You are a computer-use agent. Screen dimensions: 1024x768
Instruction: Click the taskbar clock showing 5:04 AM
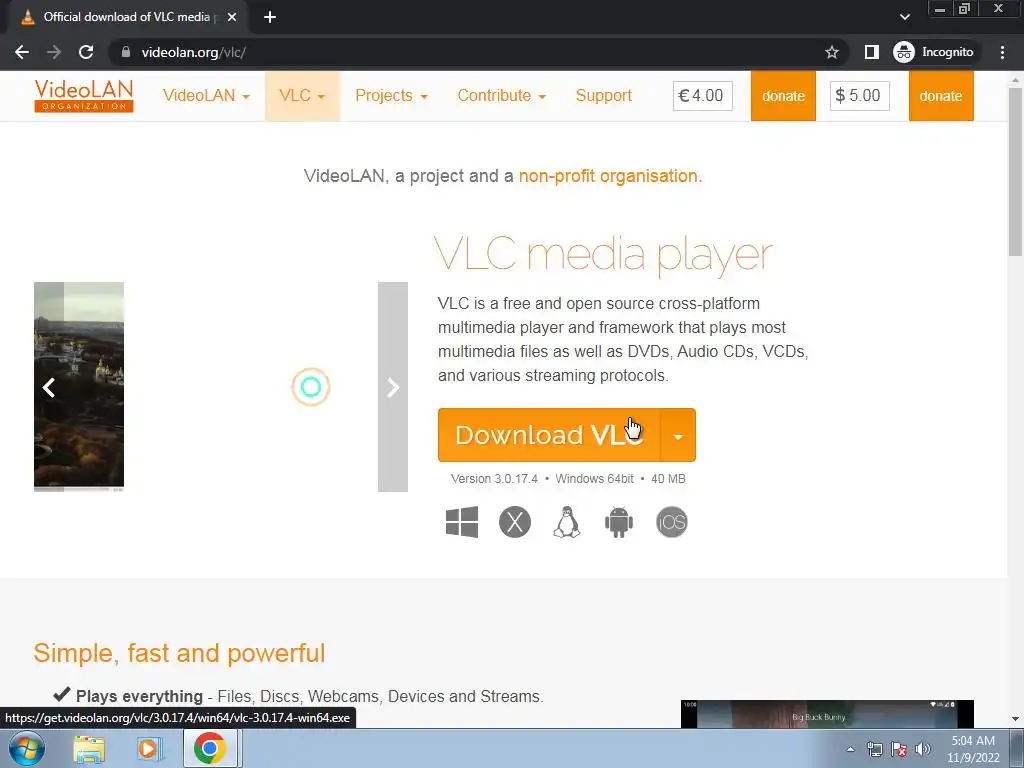click(x=973, y=749)
